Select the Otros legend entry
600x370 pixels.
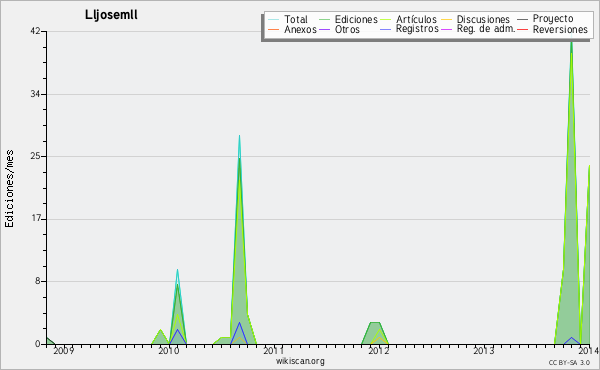point(339,29)
